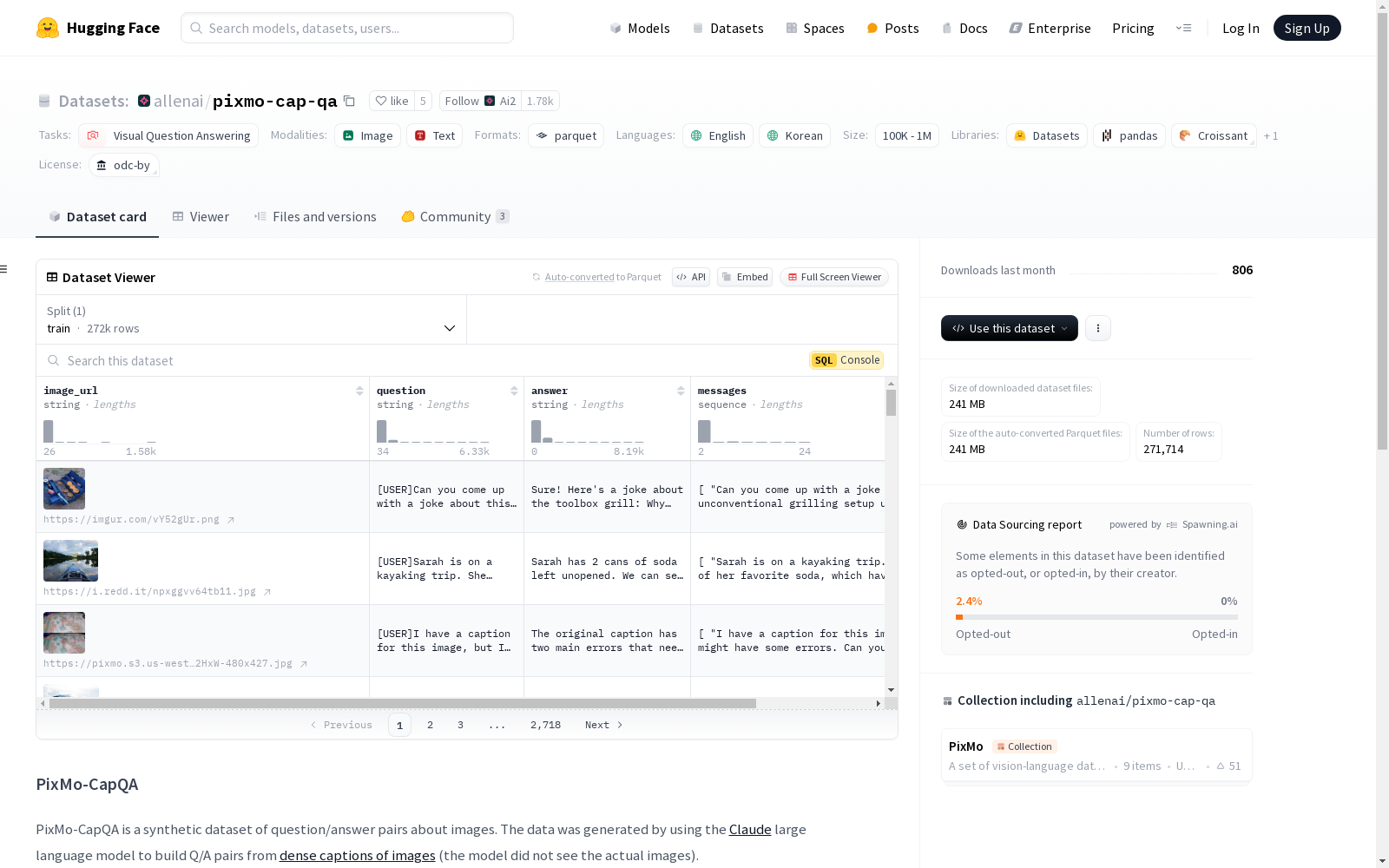Select the English language tag

pos(718,135)
